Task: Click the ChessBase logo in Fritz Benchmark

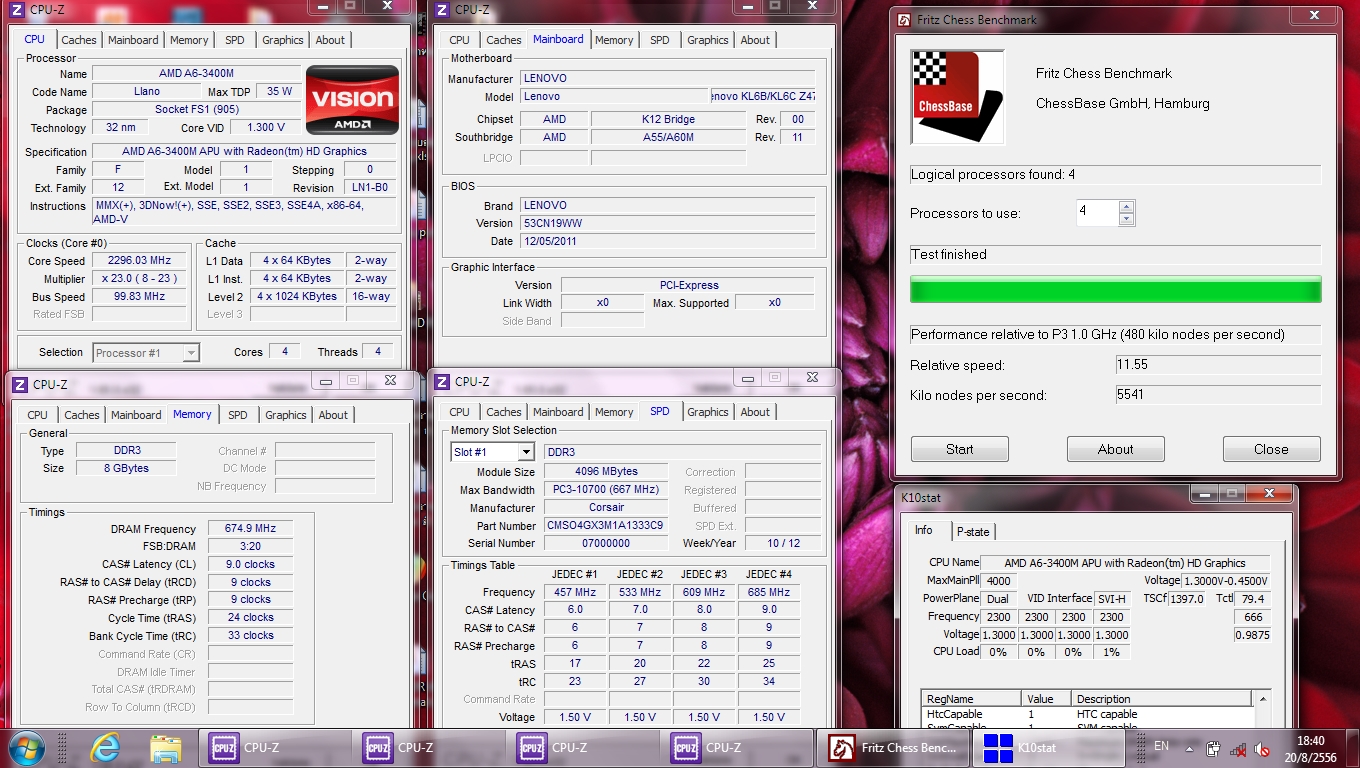Action: (x=956, y=97)
